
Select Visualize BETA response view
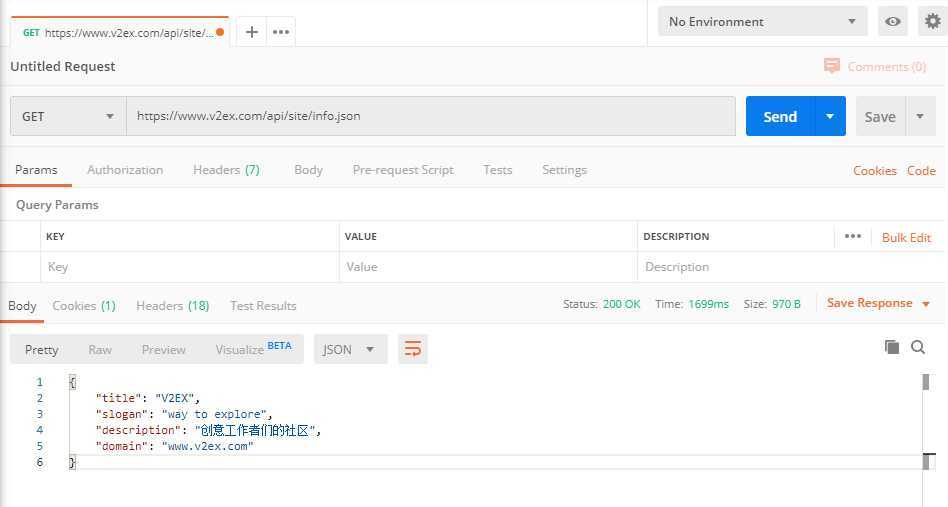253,349
